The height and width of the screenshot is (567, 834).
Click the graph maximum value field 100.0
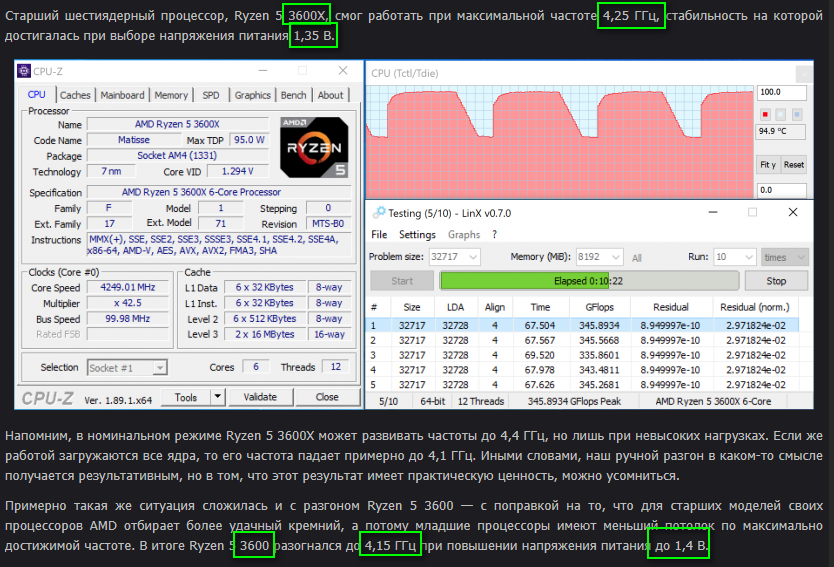point(781,92)
